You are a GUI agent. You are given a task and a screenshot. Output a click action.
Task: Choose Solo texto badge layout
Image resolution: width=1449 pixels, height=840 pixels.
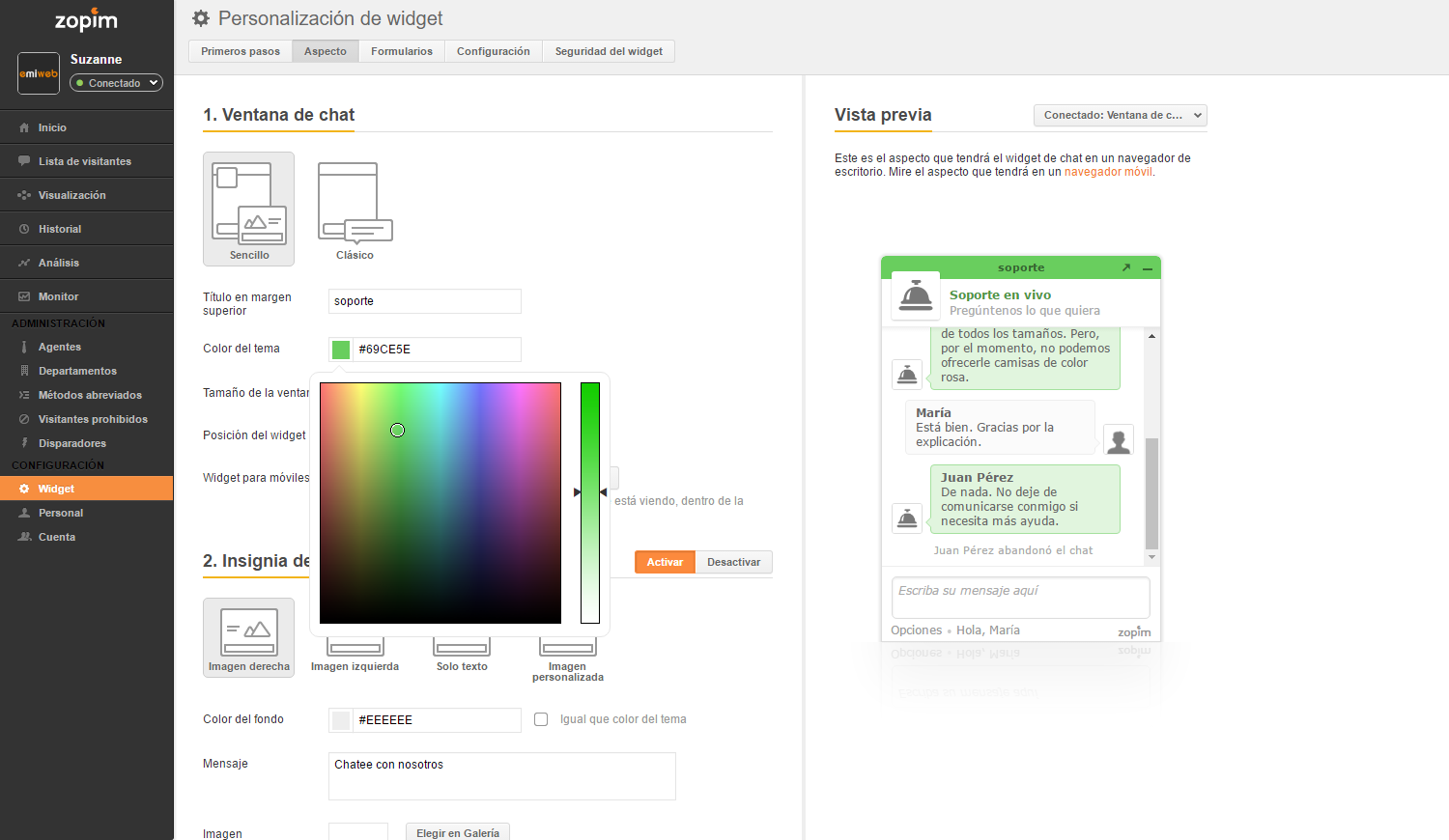pyautogui.click(x=462, y=655)
